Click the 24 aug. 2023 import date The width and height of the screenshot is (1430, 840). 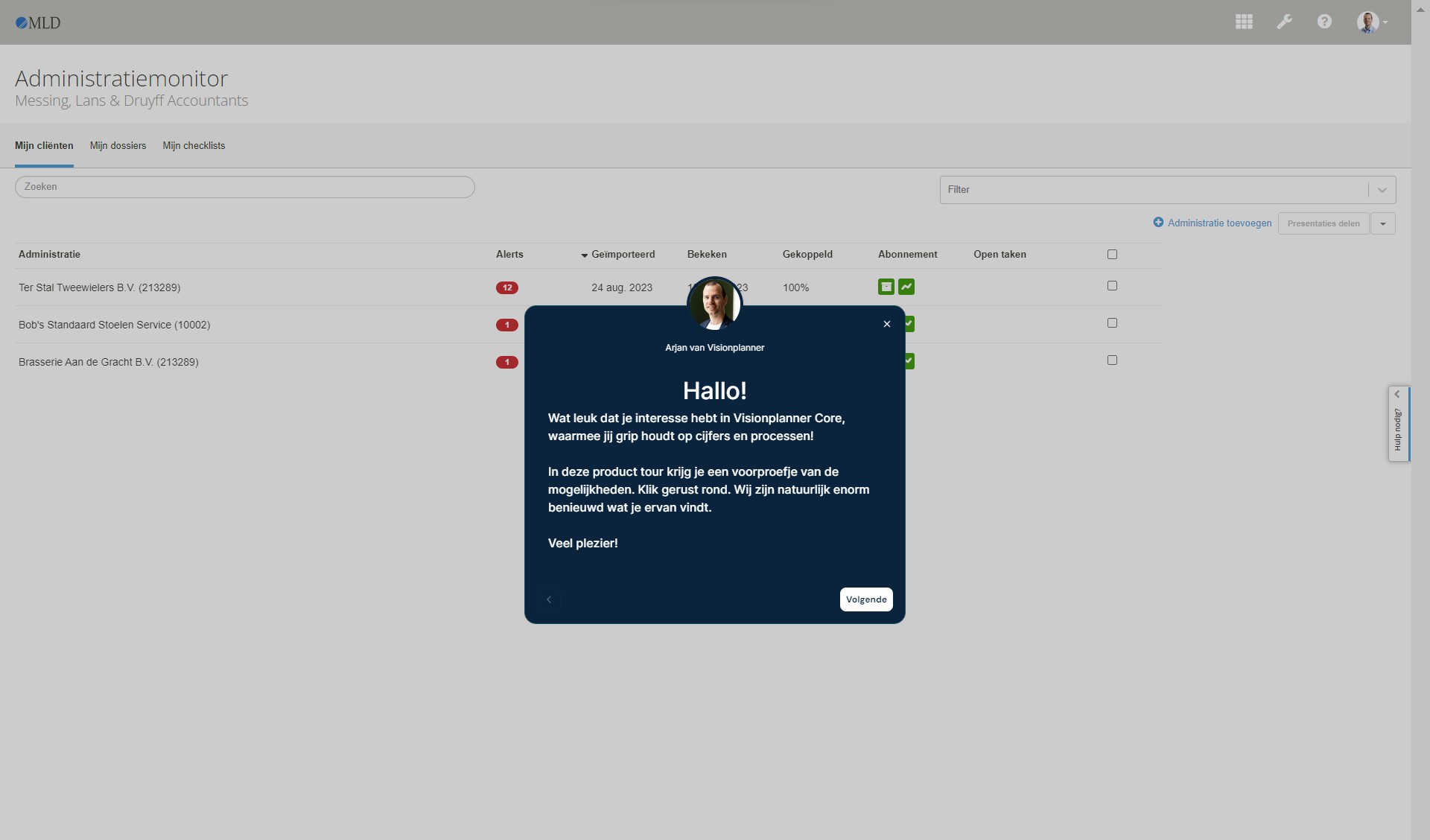[x=622, y=287]
